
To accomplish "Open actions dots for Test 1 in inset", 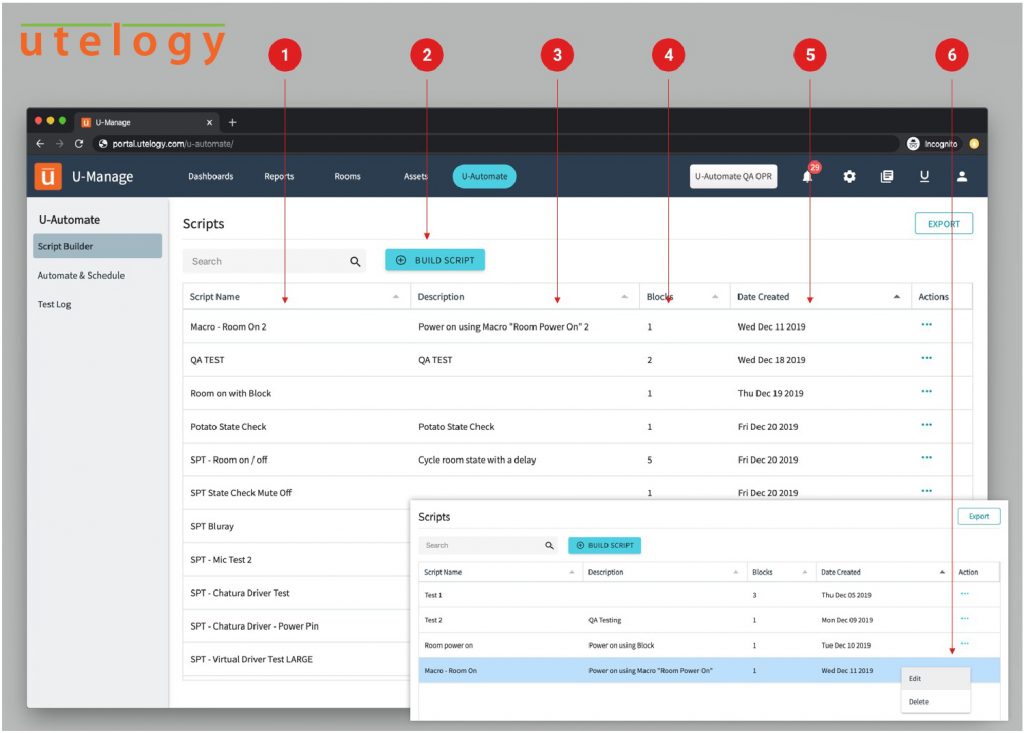I will (965, 593).
